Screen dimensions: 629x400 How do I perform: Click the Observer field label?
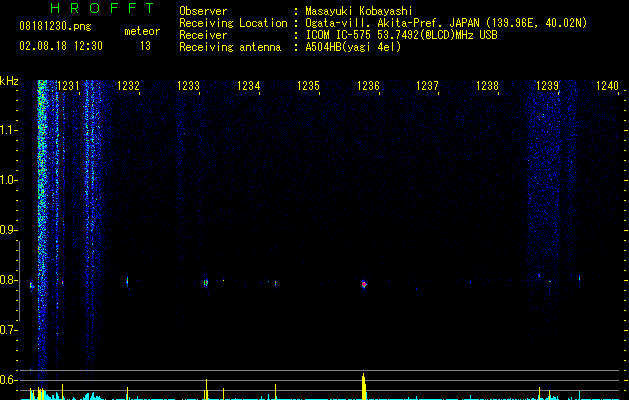203,11
